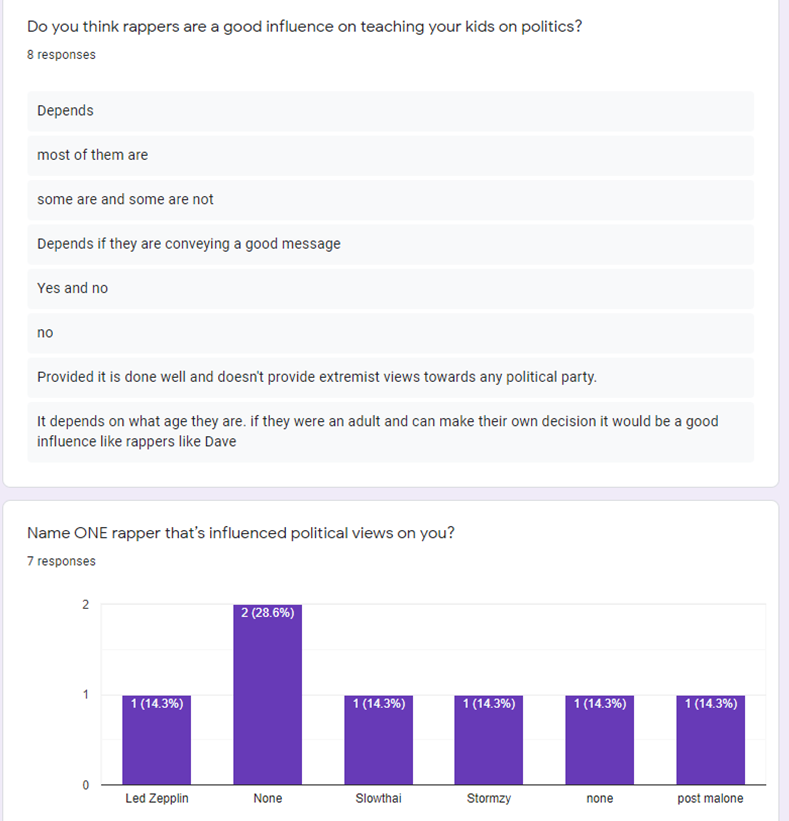Screen dimensions: 789x821
Task: Click the 'post malone' axis label
Action: click(x=710, y=798)
